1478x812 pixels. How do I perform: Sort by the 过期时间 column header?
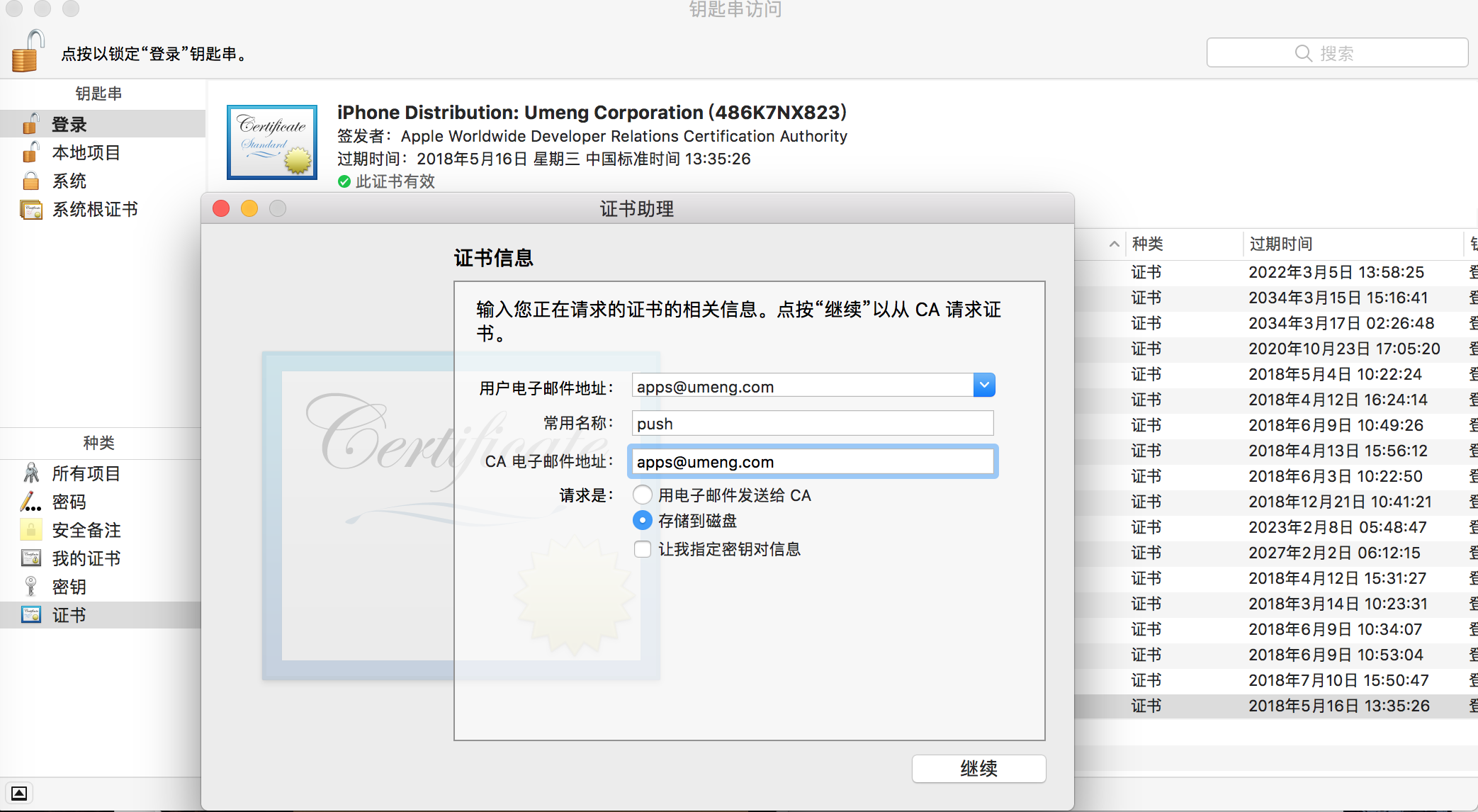[1280, 244]
